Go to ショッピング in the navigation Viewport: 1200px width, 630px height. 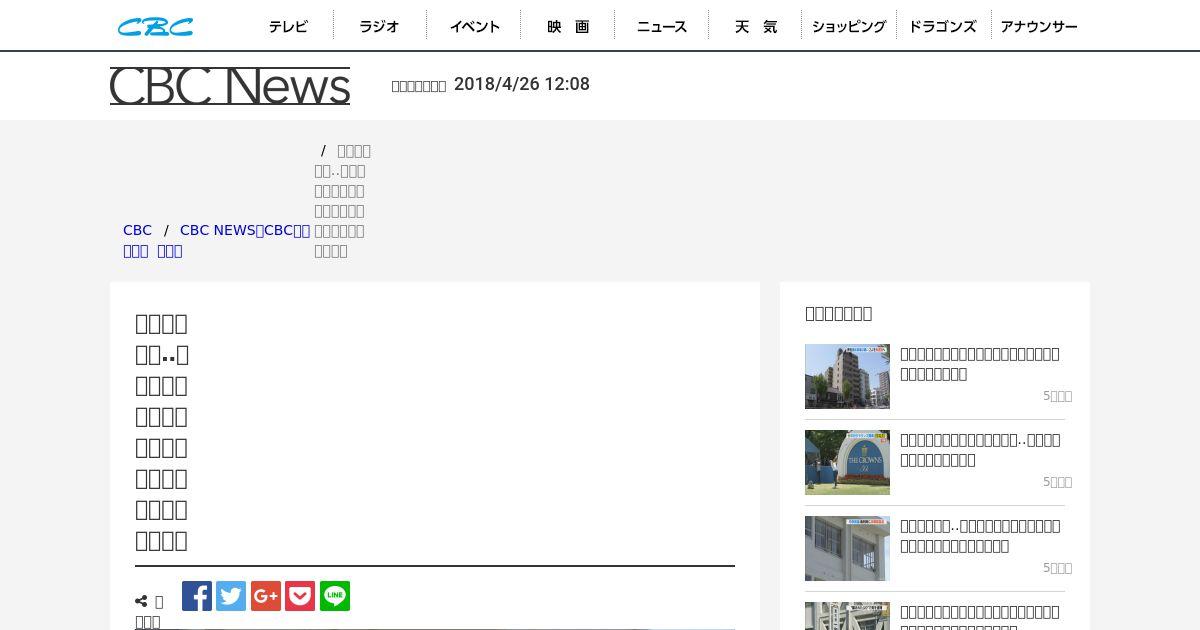(849, 27)
